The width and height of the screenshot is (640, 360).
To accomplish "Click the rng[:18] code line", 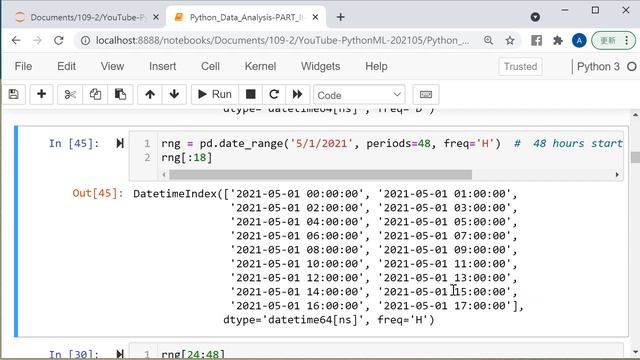I will pyautogui.click(x=187, y=158).
